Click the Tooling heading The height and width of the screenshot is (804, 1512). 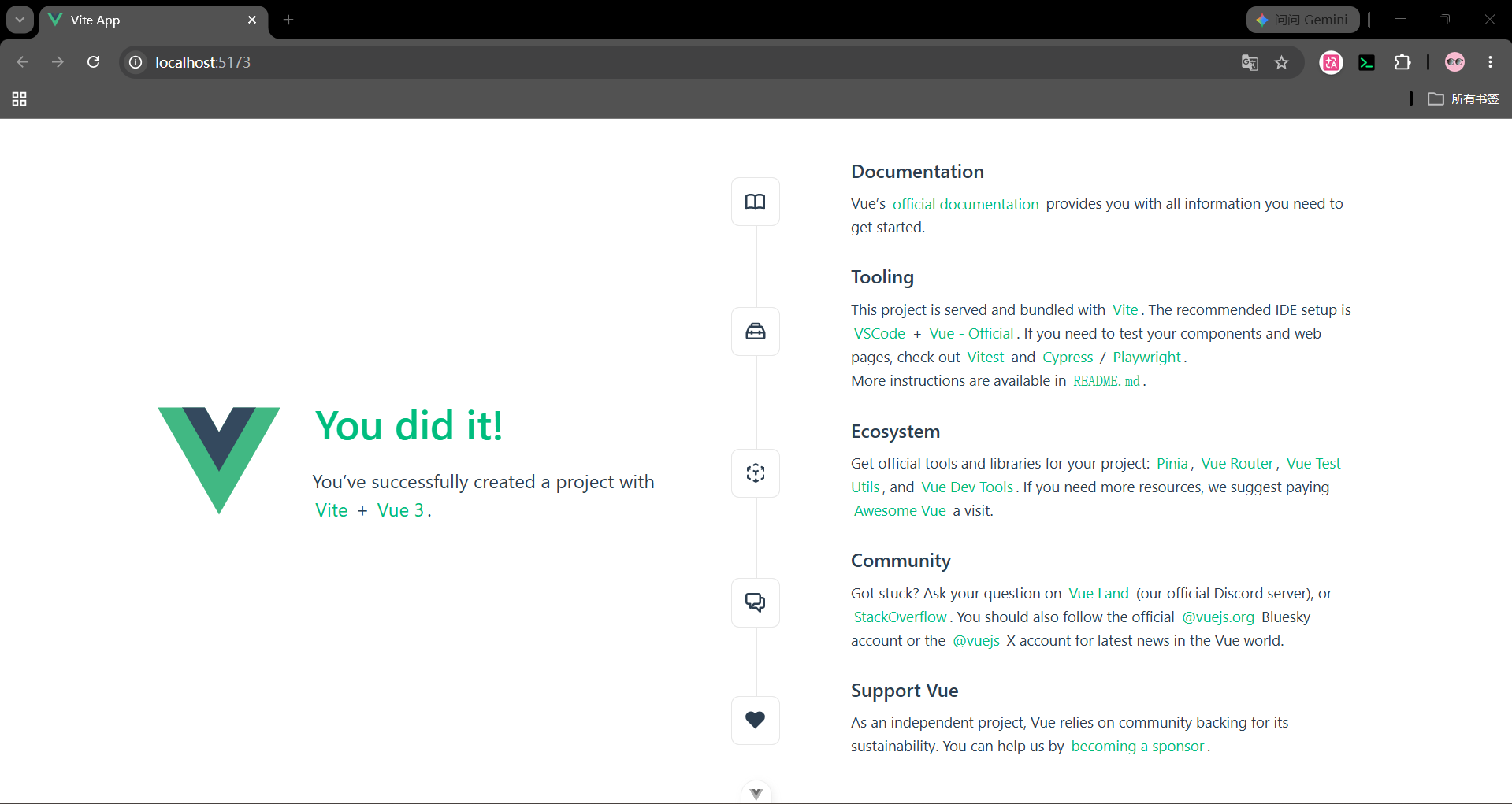(x=882, y=277)
